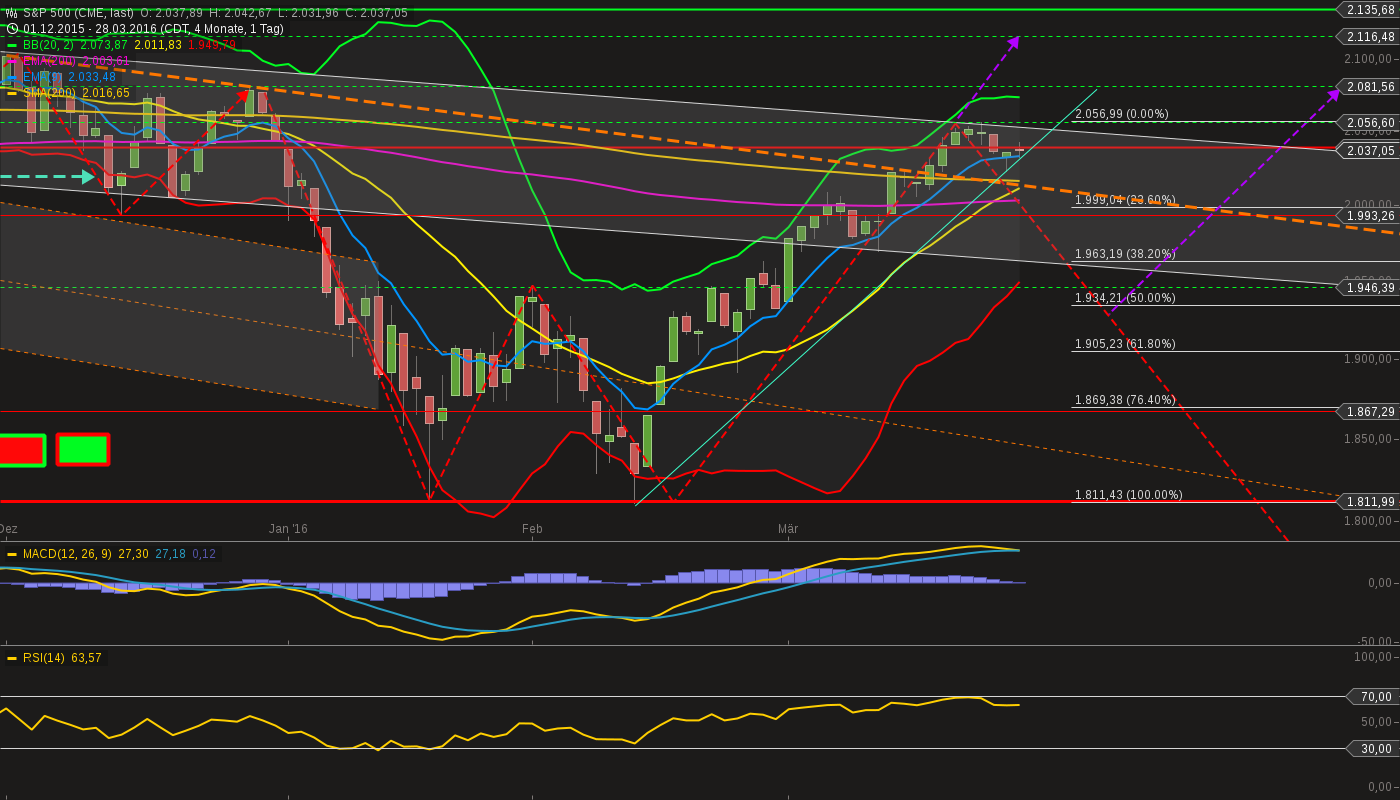Click the 1.946,39 price tag on the axis
Viewport: 1400px width, 800px height.
tap(1368, 288)
